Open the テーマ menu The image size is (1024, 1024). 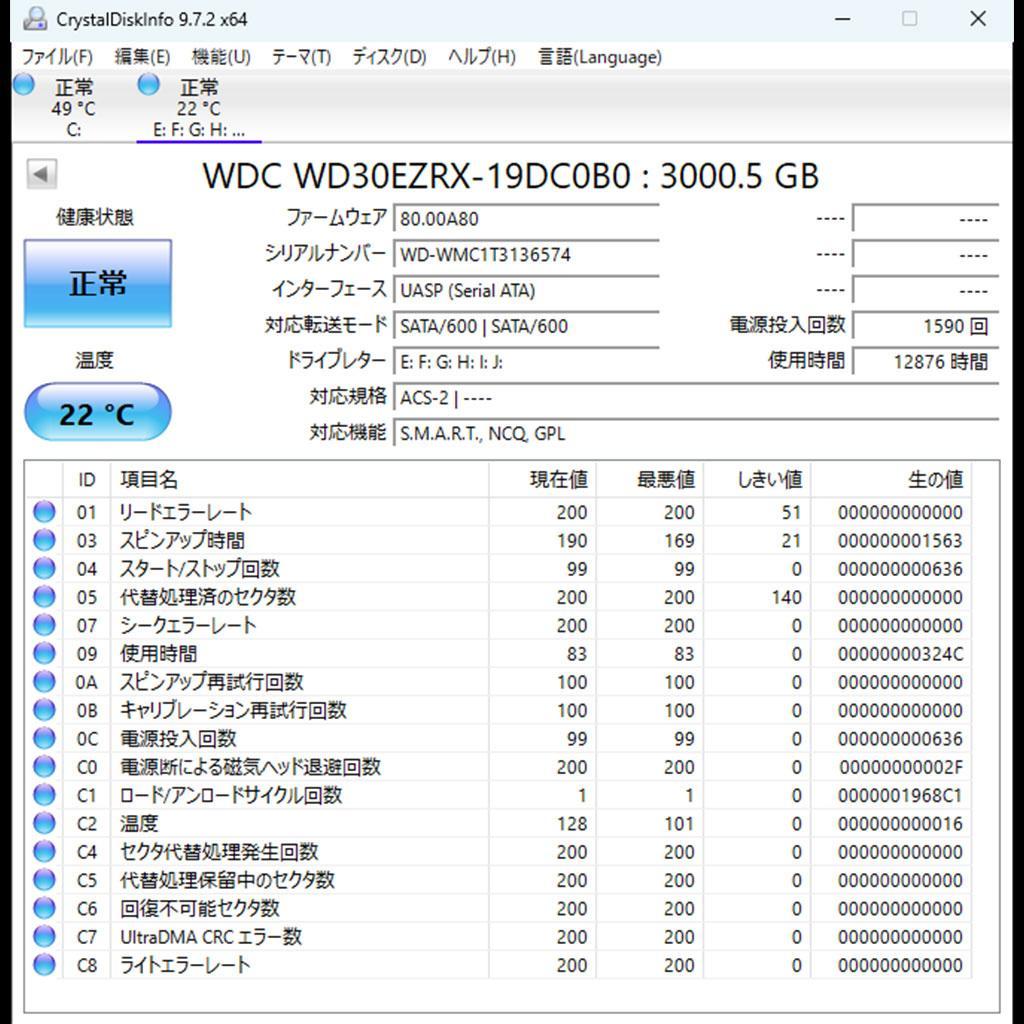pos(299,57)
